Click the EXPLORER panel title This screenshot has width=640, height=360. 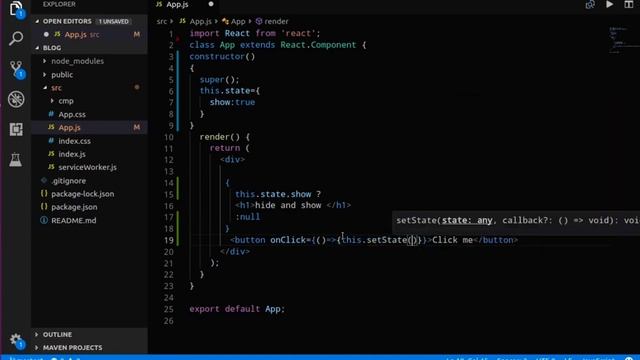[x=59, y=4]
